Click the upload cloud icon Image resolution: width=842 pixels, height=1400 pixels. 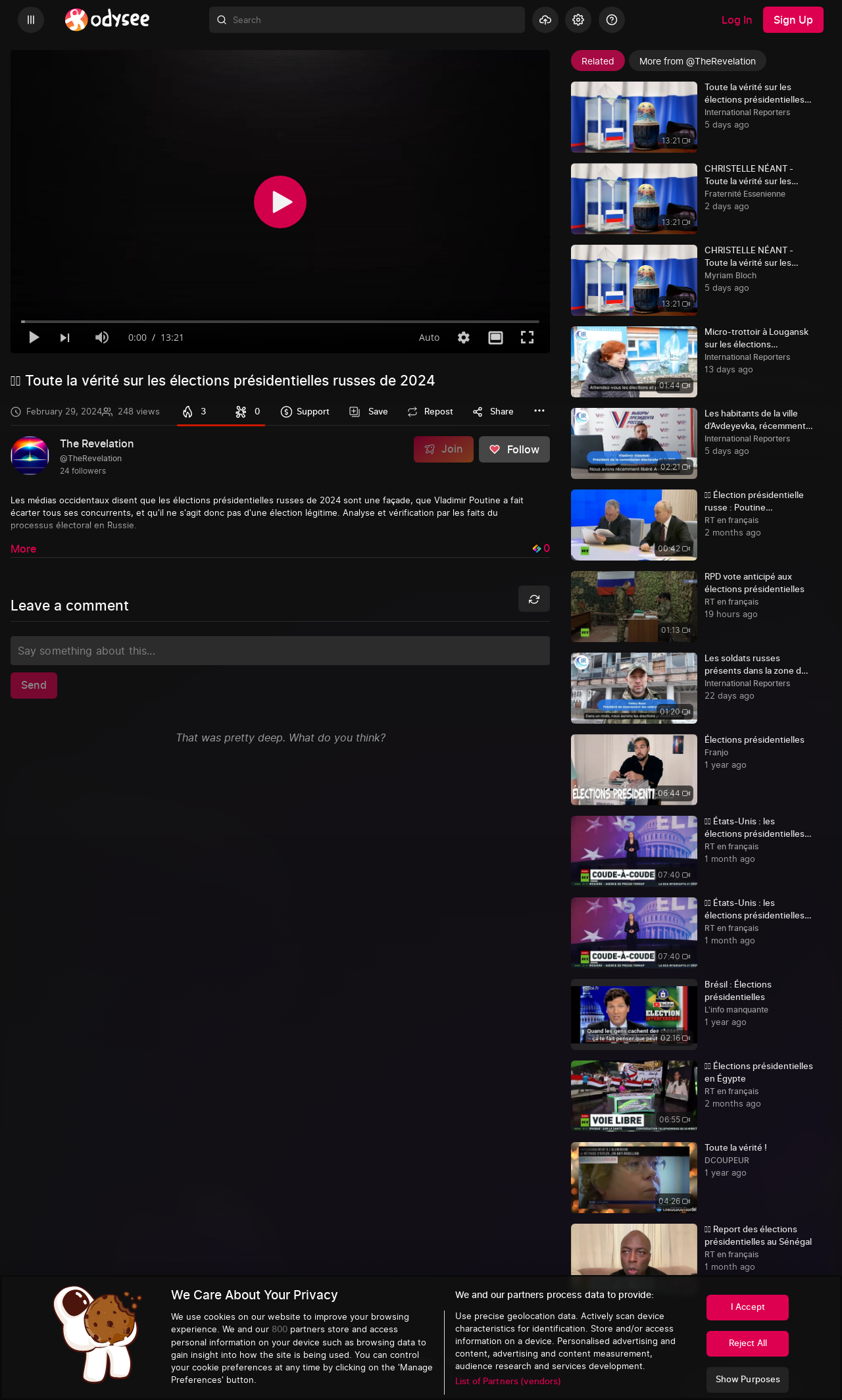pyautogui.click(x=545, y=20)
